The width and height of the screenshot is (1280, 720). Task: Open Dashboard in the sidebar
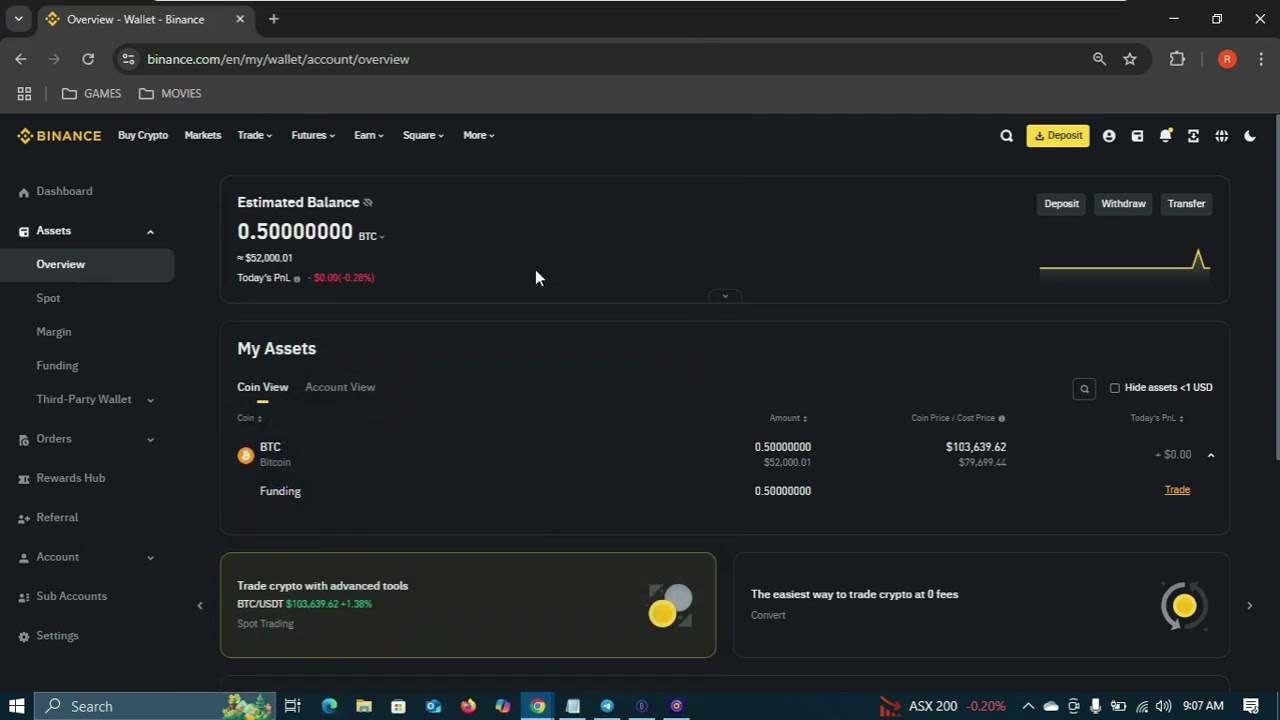64,191
